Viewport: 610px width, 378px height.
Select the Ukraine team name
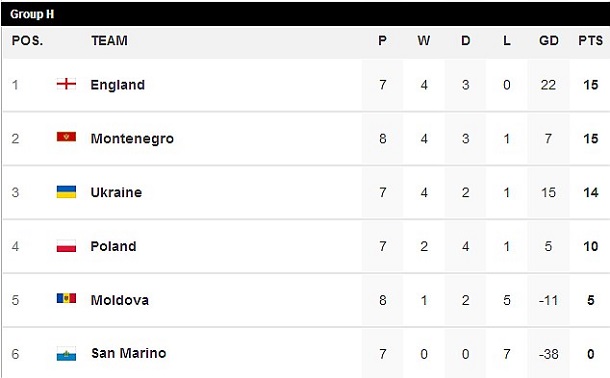(x=116, y=192)
